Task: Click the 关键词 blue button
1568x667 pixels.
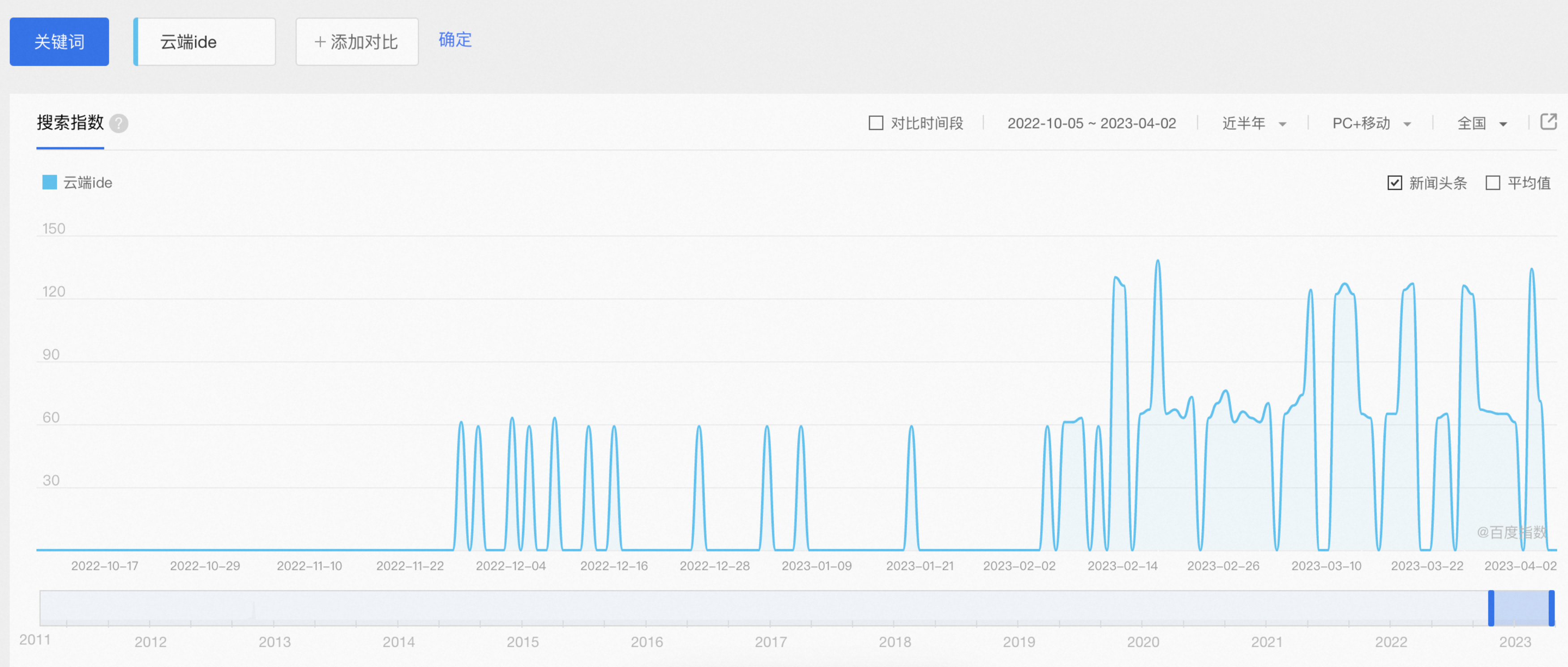Action: 59,42
